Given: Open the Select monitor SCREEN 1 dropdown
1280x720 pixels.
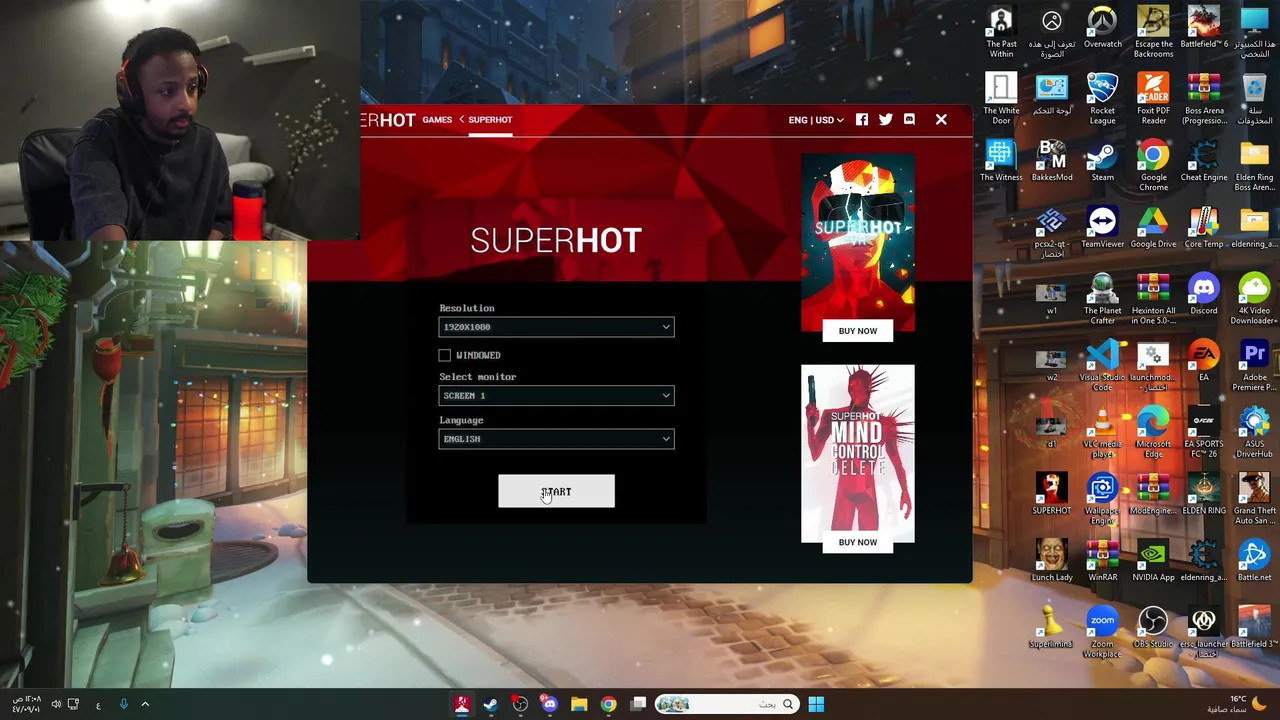Looking at the screenshot, I should click(556, 396).
